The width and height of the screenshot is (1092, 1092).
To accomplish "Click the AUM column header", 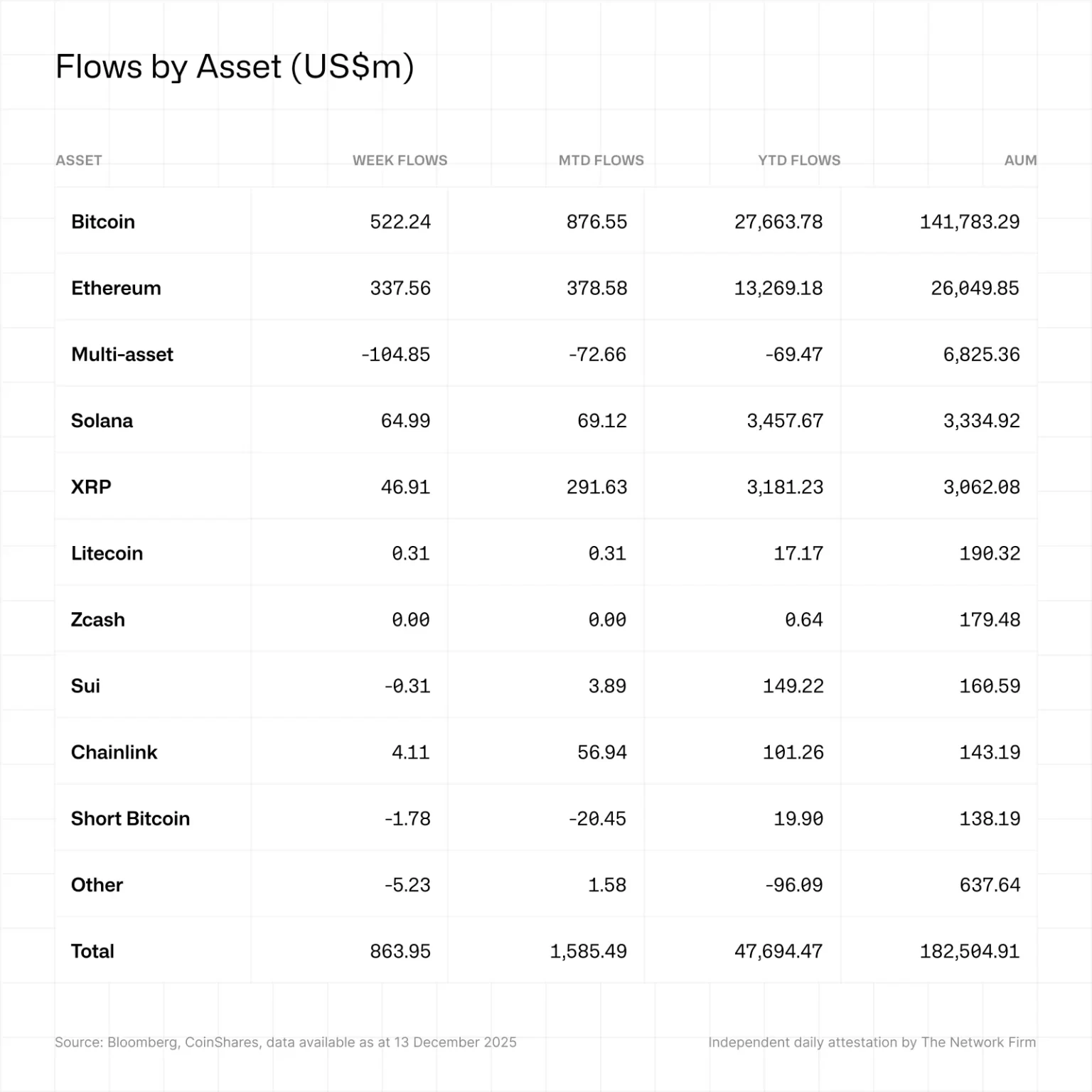I will tap(1020, 161).
